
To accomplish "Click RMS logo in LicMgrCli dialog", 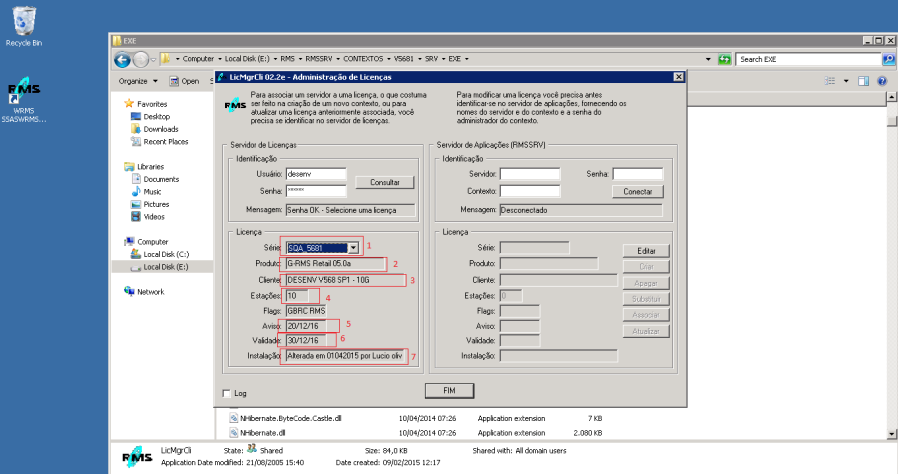I will coord(235,105).
